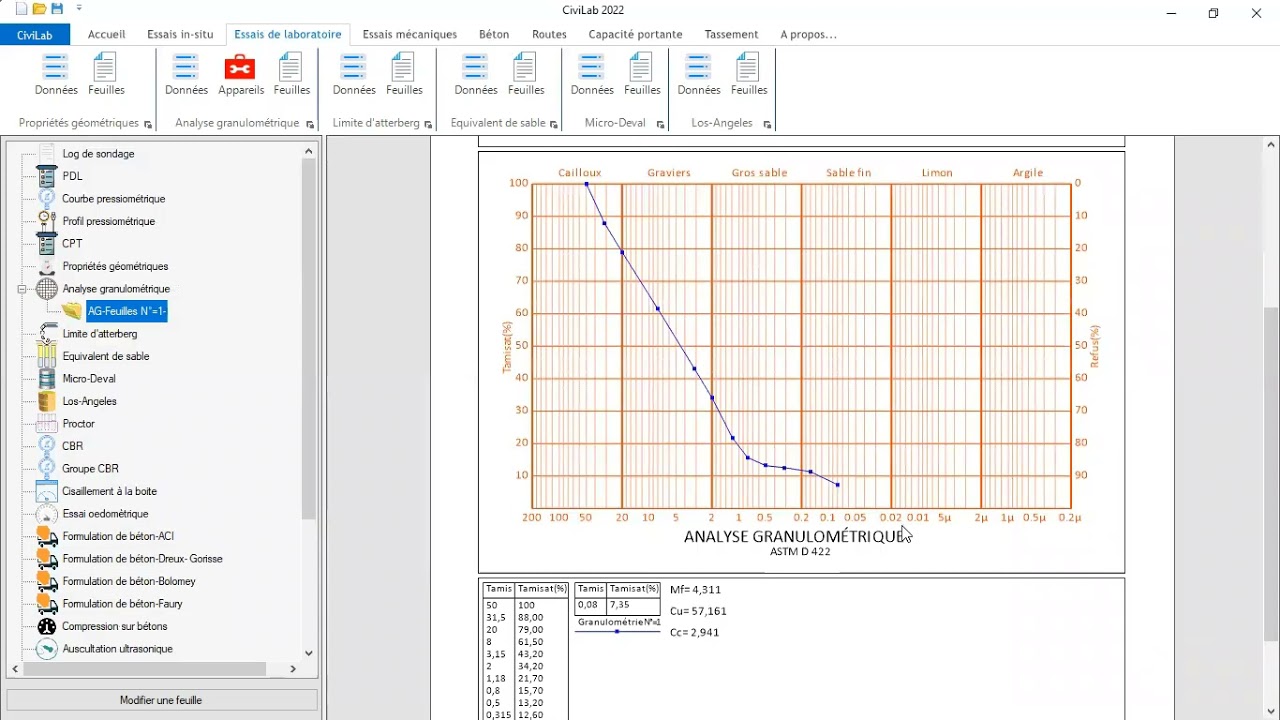The image size is (1280, 720).
Task: Open Données in Equivalent de sable group
Action: coord(476,74)
